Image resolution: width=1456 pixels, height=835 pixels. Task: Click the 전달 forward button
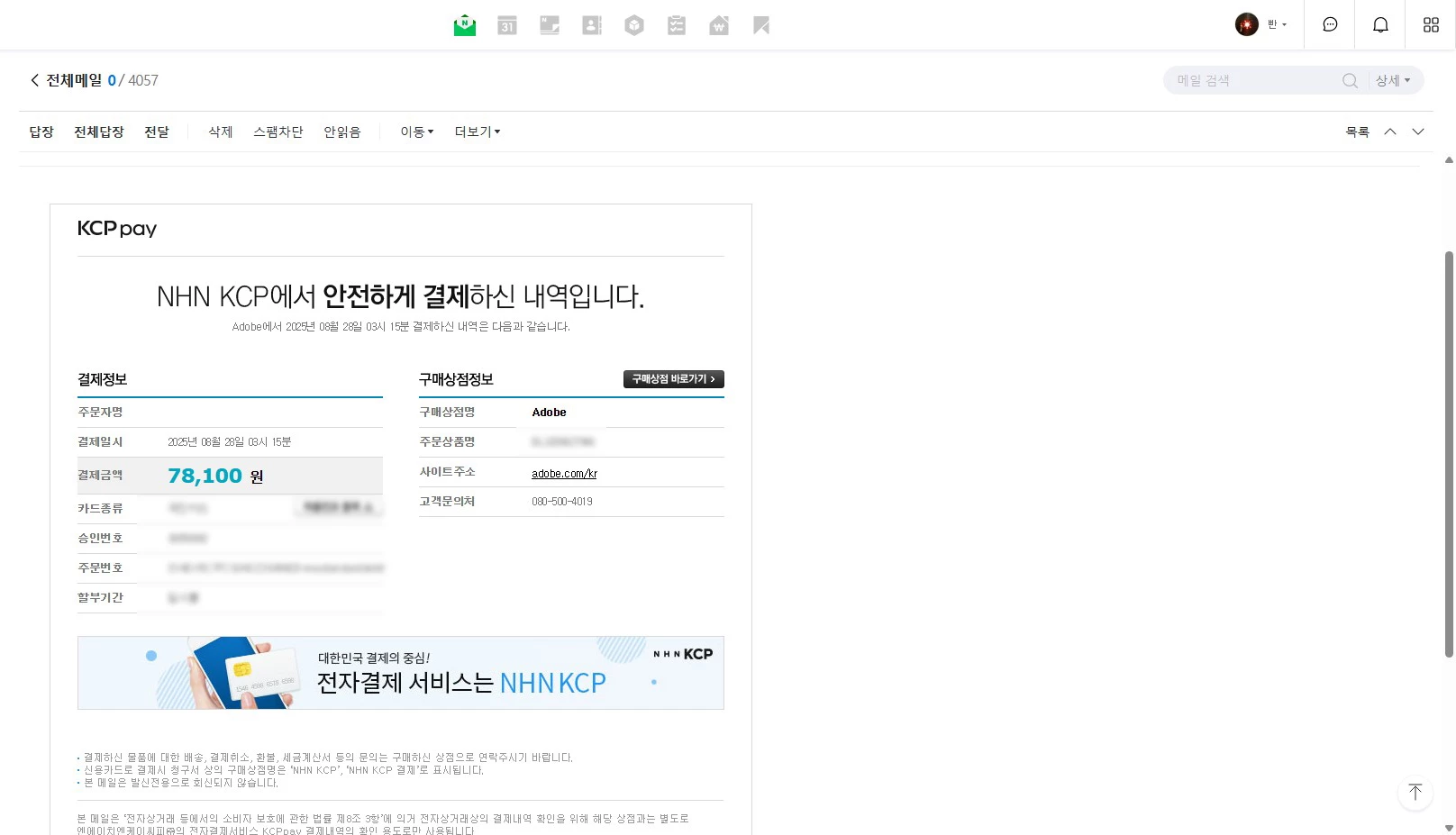tap(157, 132)
